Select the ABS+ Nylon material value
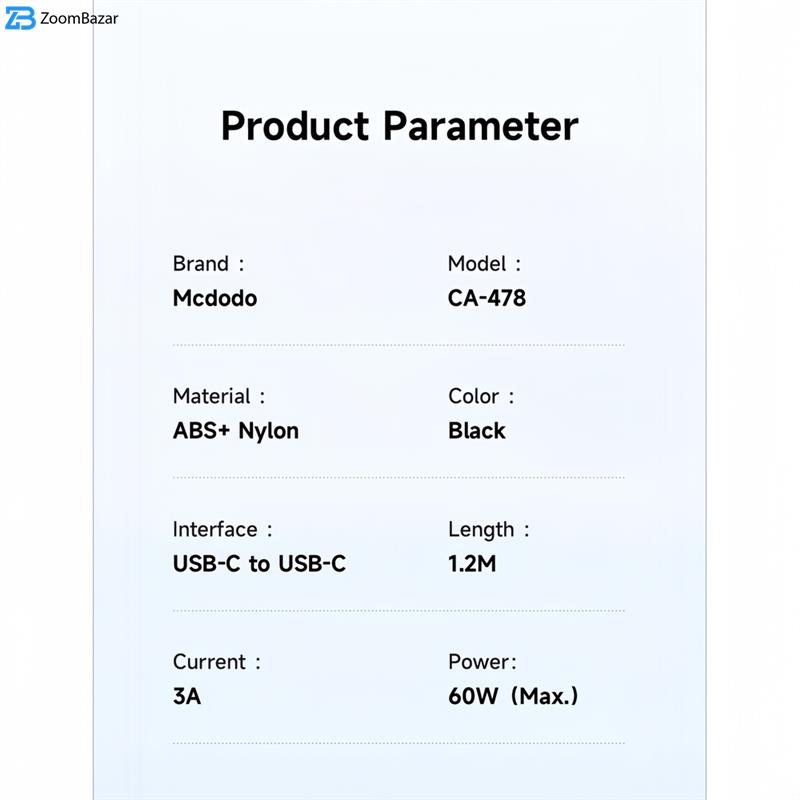The height and width of the screenshot is (800, 800). (235, 431)
